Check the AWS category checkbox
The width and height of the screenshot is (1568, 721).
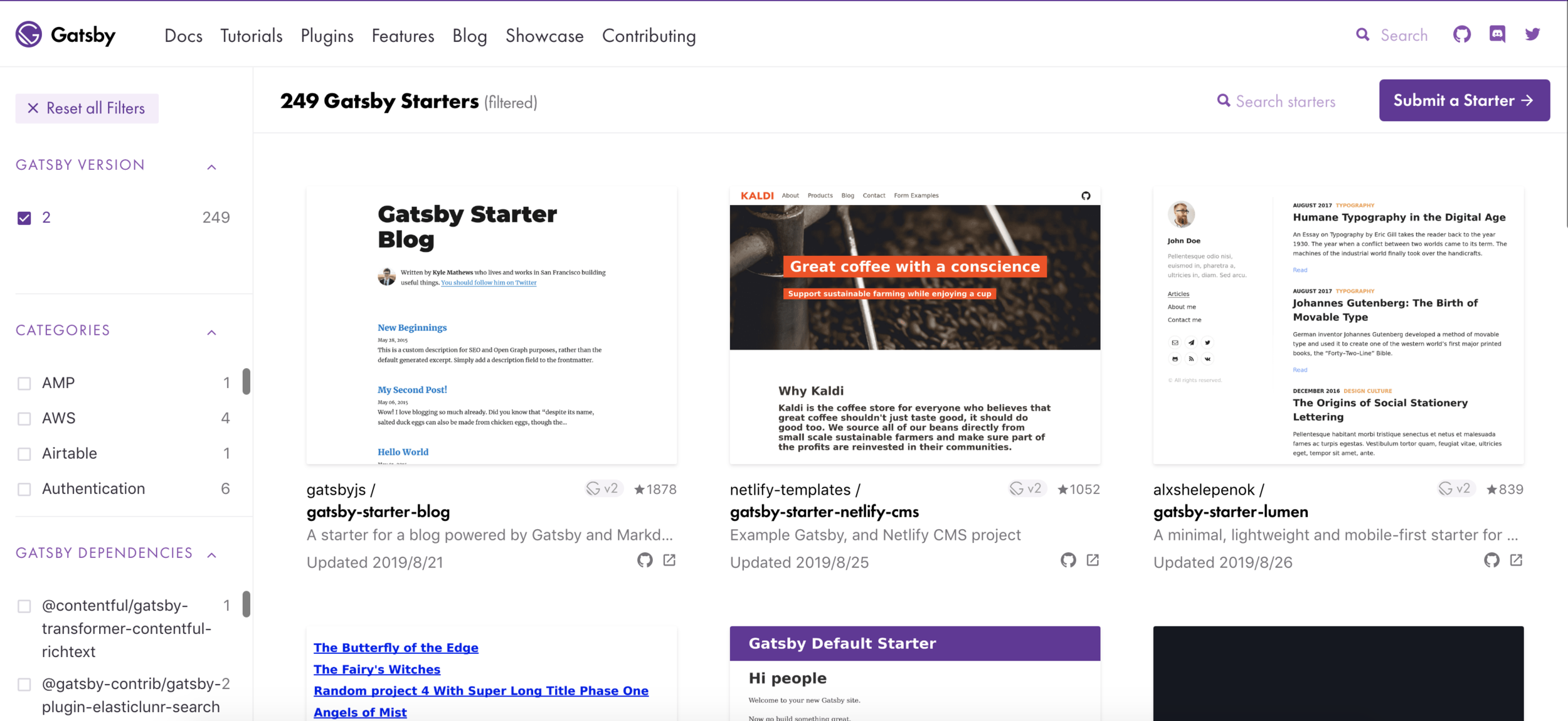pyautogui.click(x=24, y=419)
